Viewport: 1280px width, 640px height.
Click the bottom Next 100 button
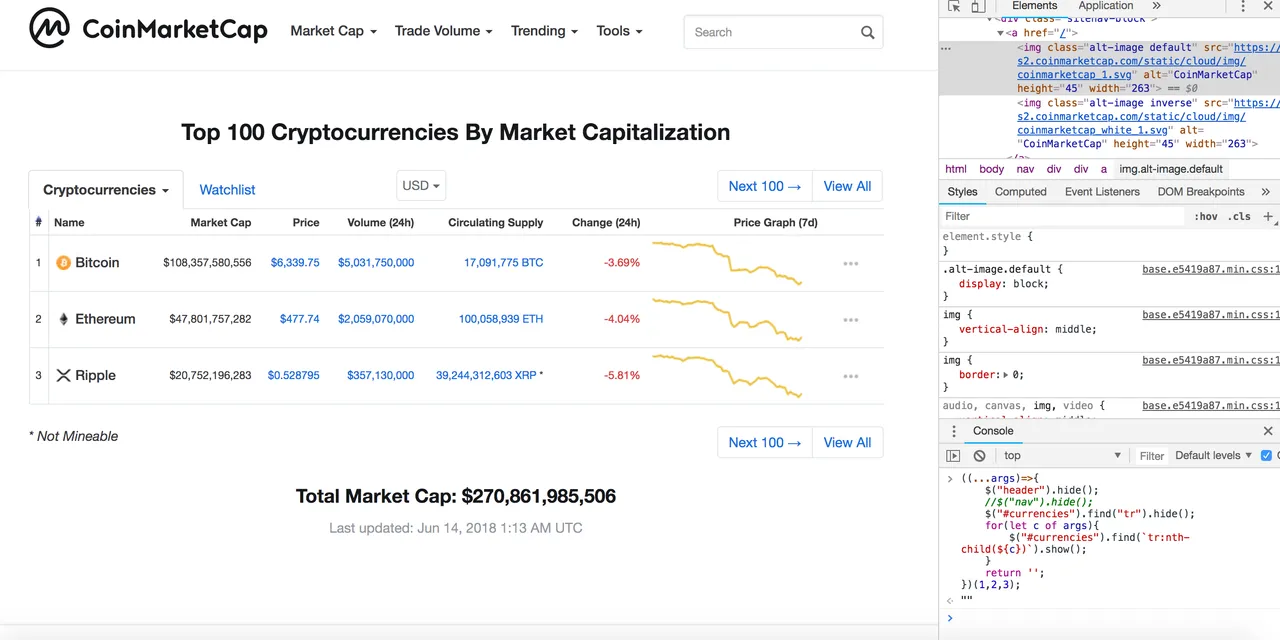(764, 442)
